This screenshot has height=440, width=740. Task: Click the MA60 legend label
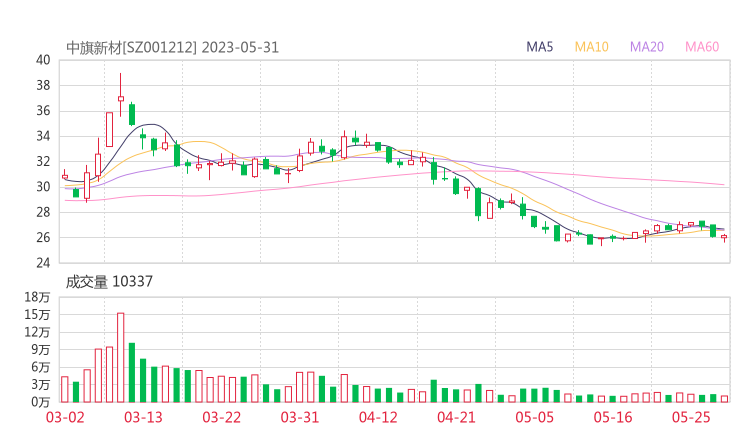pos(702,47)
